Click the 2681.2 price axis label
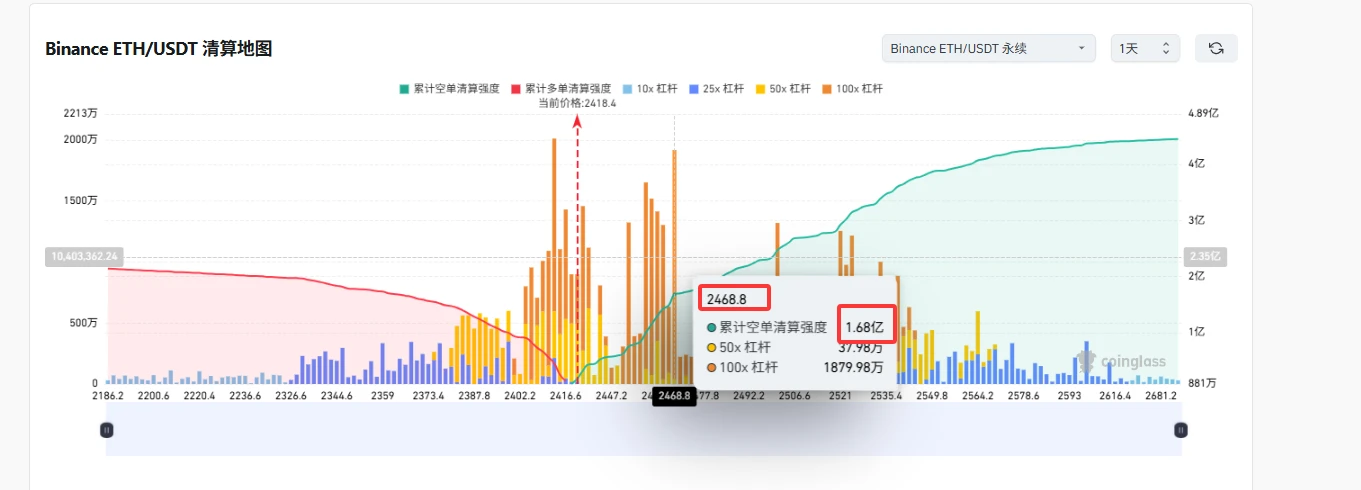 pos(1161,396)
